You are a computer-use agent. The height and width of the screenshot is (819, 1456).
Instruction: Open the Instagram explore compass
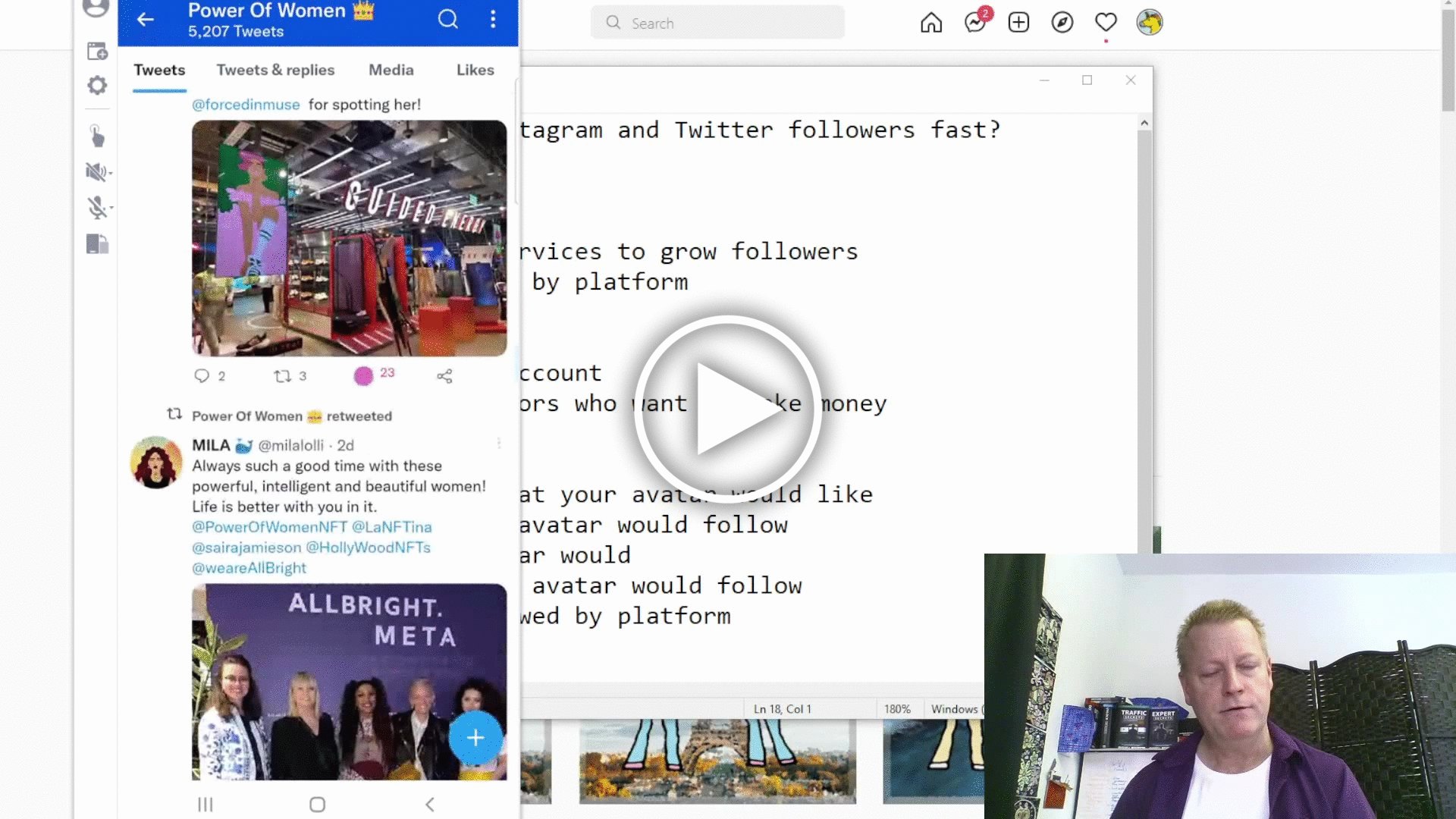(1062, 23)
